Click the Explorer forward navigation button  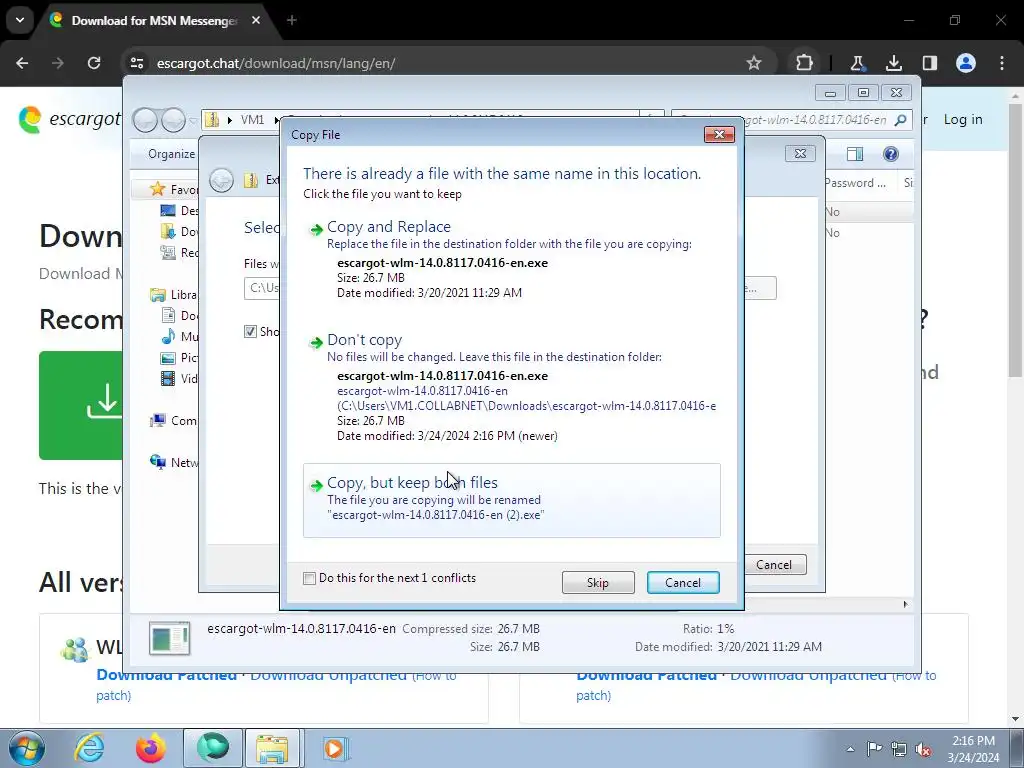[x=173, y=120]
